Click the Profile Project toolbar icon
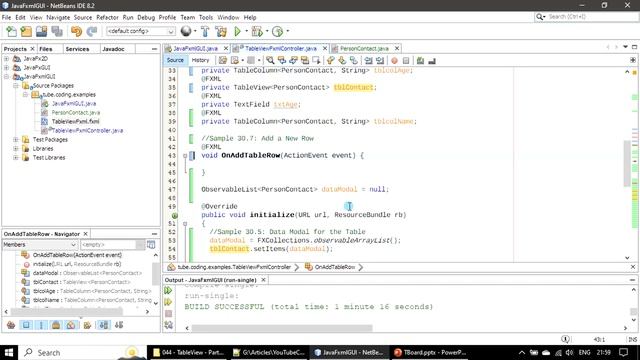Viewport: 640px width, 360px height. point(278,31)
